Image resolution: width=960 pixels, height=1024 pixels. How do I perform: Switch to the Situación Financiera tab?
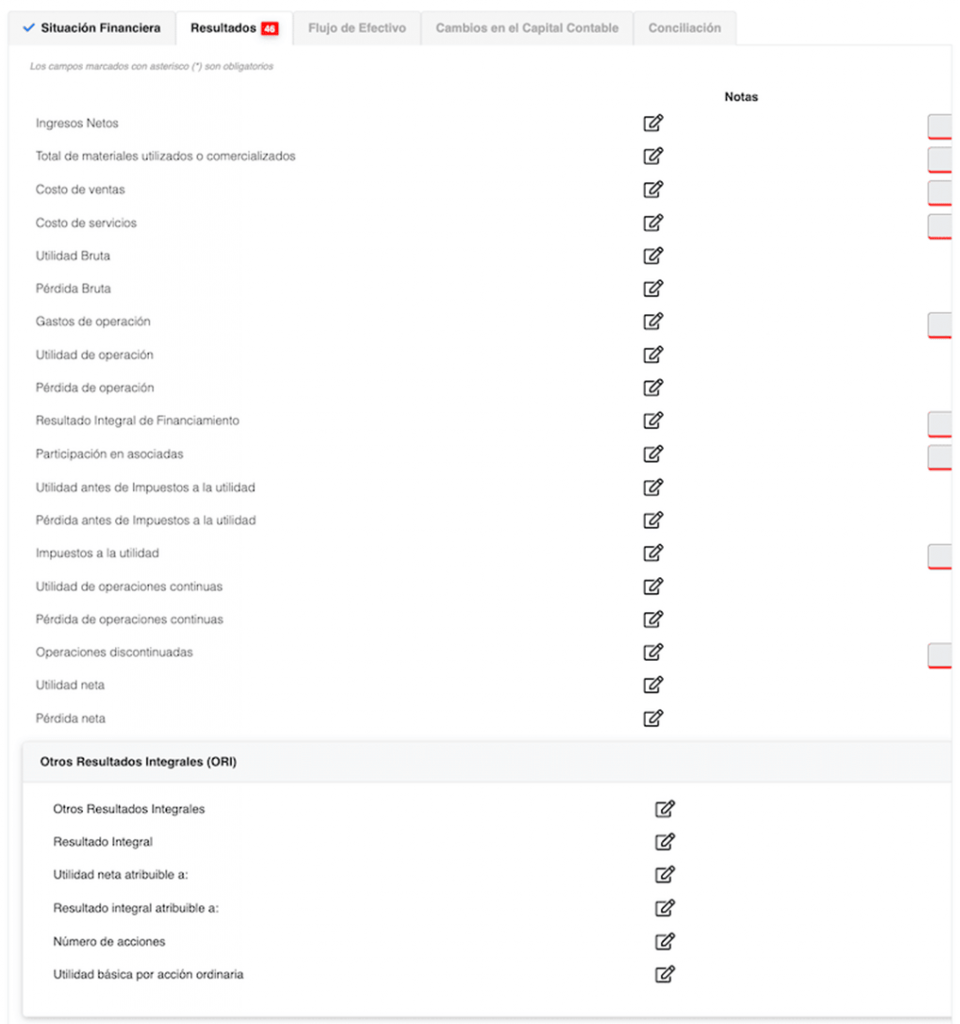92,28
